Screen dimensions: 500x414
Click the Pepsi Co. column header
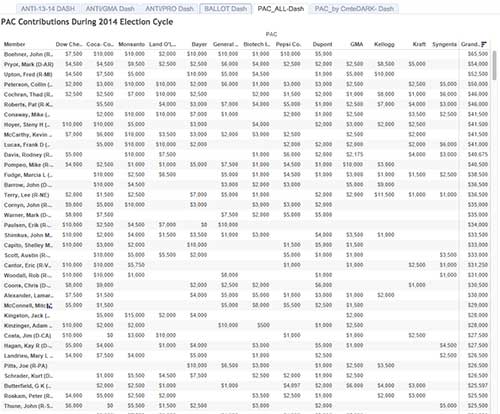click(288, 44)
